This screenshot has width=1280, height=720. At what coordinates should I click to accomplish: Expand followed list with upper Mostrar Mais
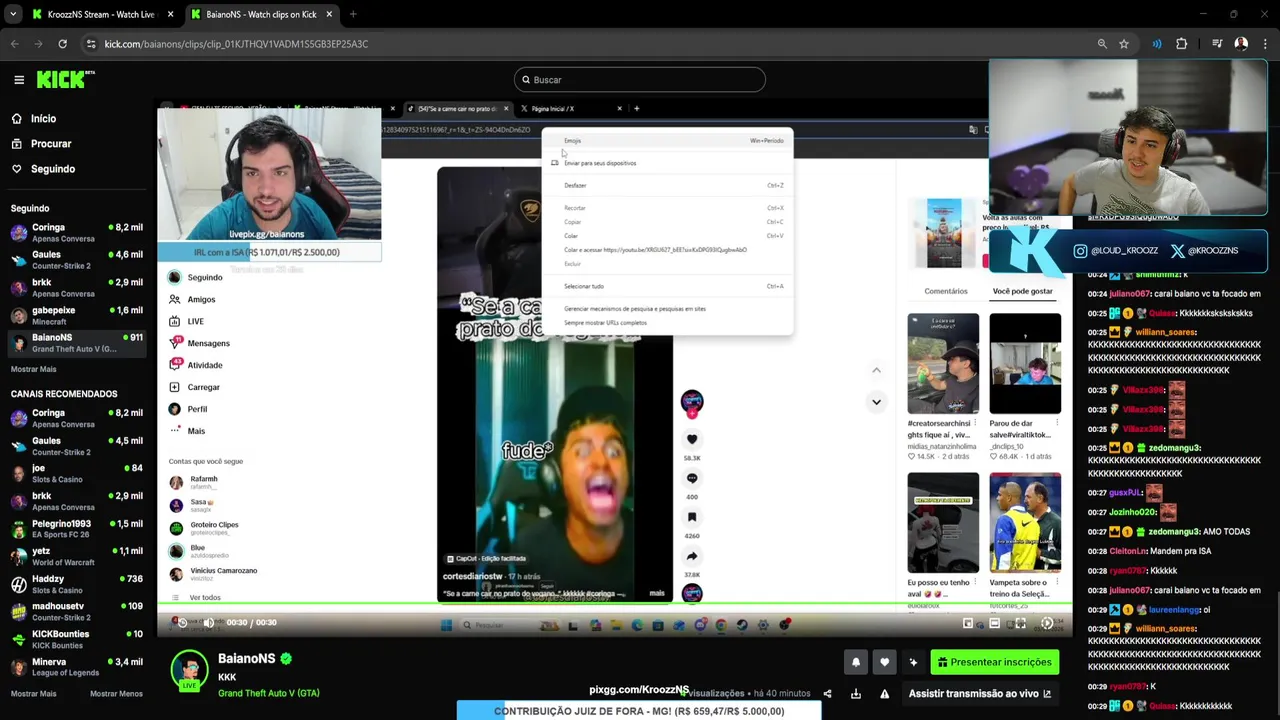33,369
